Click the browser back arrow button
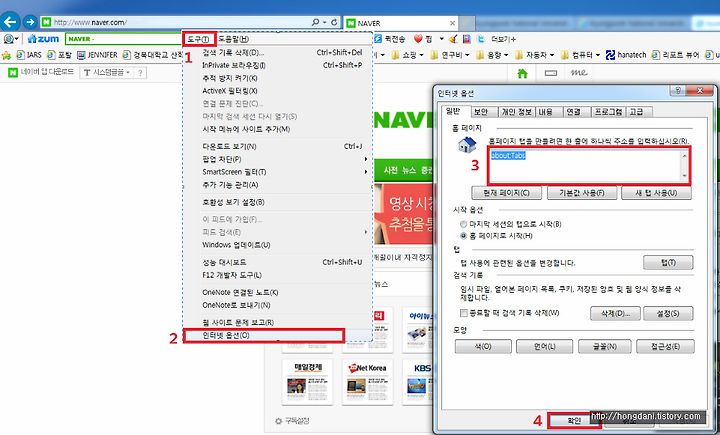This screenshot has height=435, width=720. click(10, 22)
